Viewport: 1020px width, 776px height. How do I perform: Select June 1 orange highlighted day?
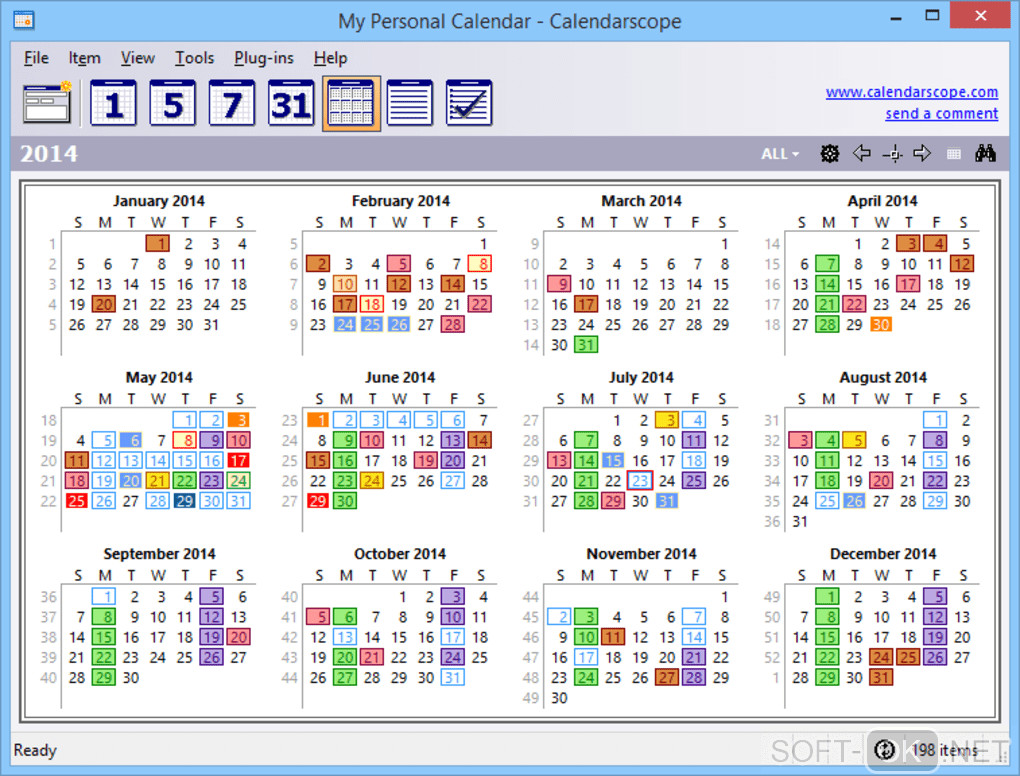point(318,420)
